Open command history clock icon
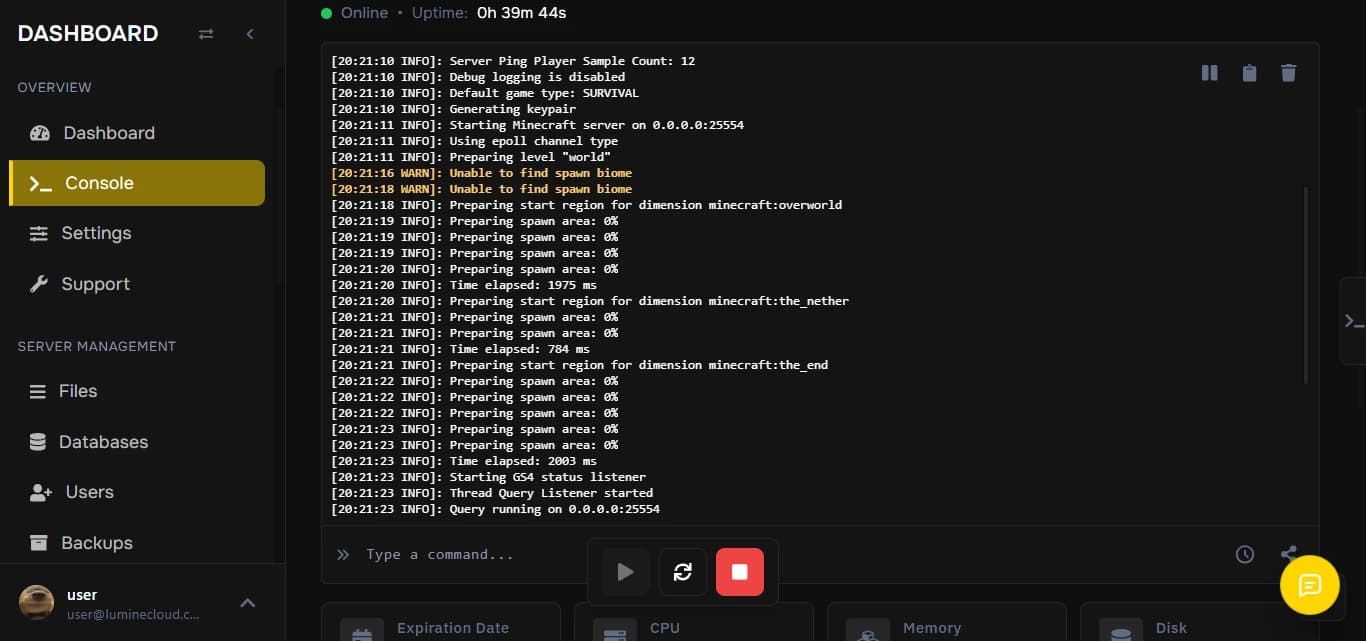The height and width of the screenshot is (641, 1366). (x=1245, y=554)
